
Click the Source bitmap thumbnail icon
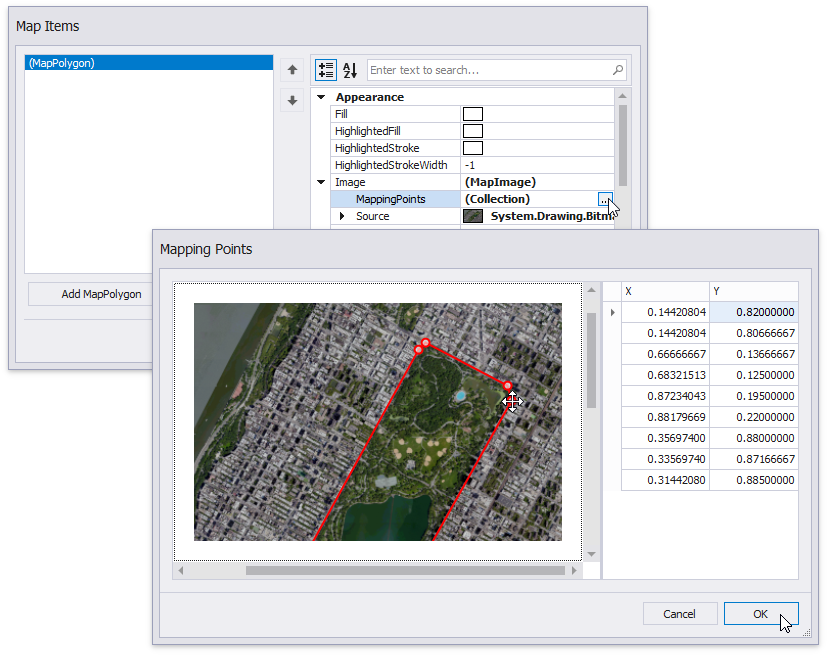pyautogui.click(x=473, y=216)
